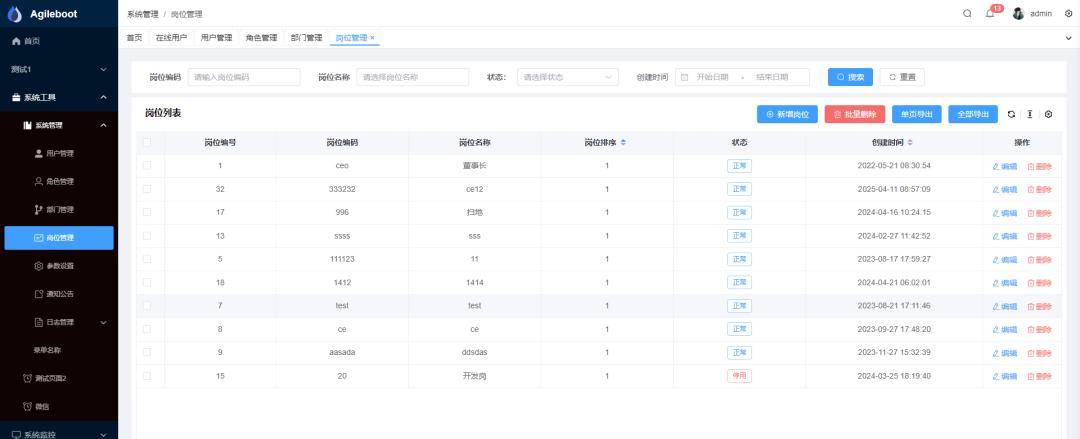Click the 新增岗位 button
This screenshot has width=1080, height=439.
tap(787, 114)
